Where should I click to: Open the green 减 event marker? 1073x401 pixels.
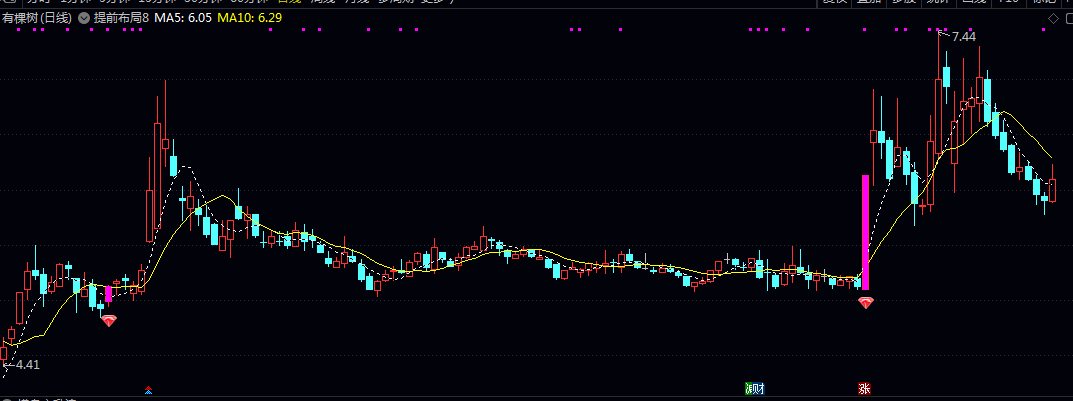[x=749, y=389]
